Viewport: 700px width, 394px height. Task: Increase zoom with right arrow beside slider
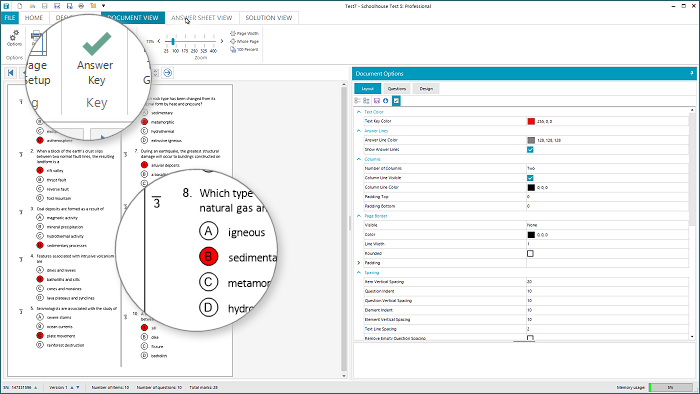click(x=222, y=41)
